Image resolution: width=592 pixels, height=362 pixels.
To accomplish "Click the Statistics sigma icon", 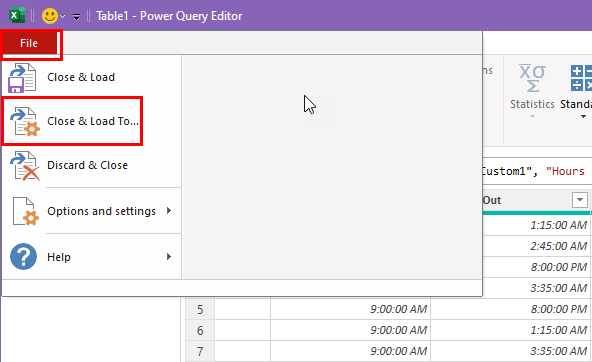I will [x=532, y=78].
